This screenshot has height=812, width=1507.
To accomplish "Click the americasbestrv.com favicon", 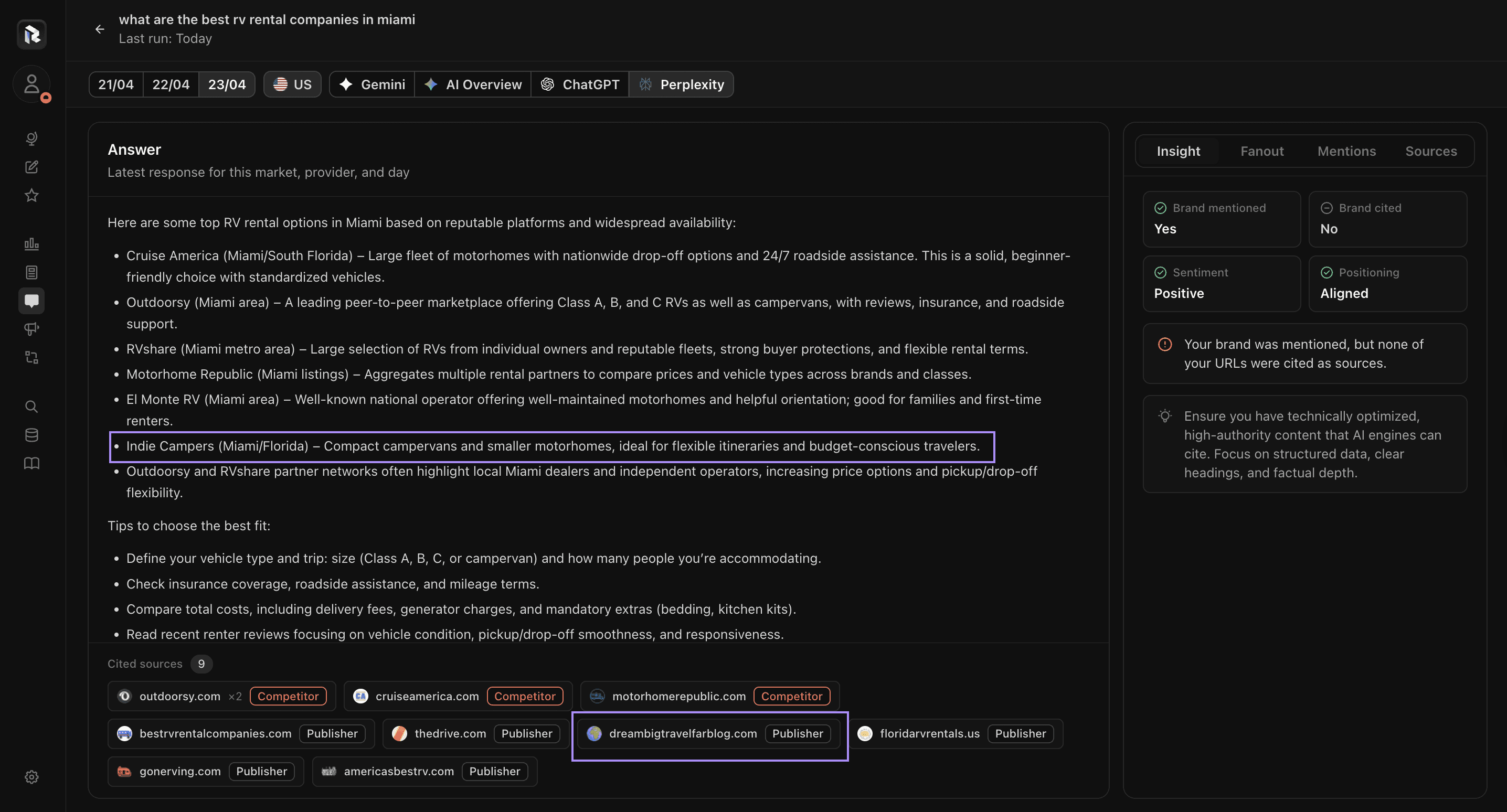I will coord(329,772).
